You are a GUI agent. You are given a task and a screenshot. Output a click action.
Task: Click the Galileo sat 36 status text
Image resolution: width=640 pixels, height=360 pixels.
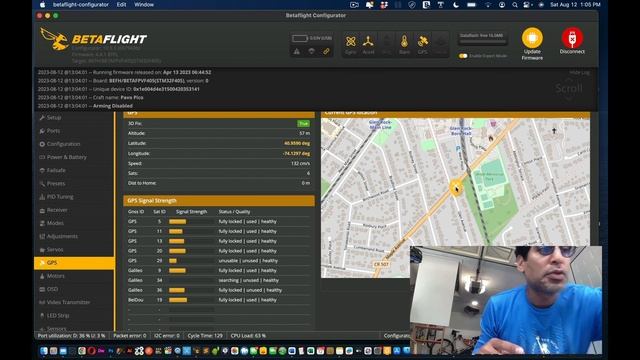(x=250, y=290)
